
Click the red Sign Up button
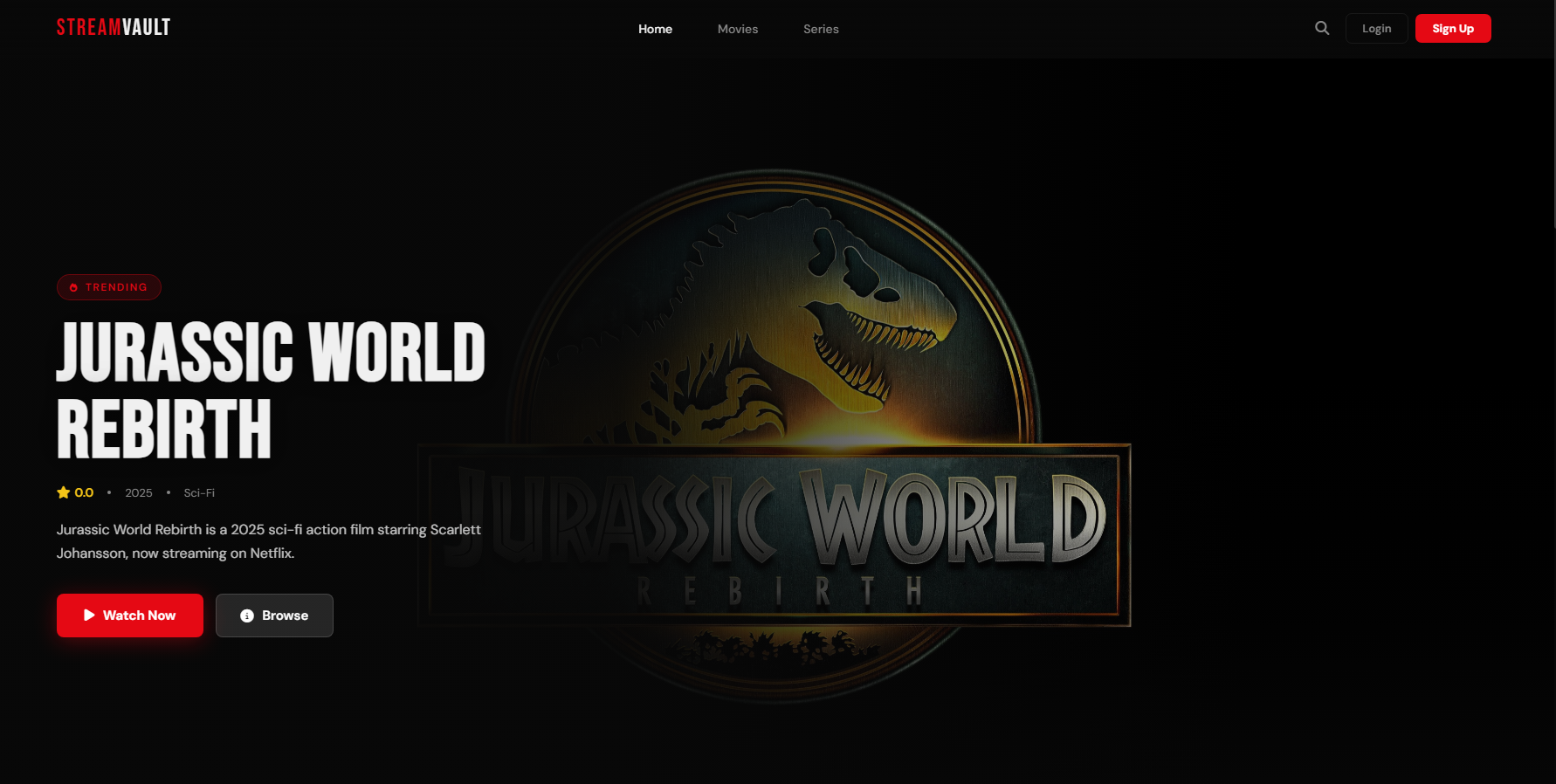coord(1452,29)
